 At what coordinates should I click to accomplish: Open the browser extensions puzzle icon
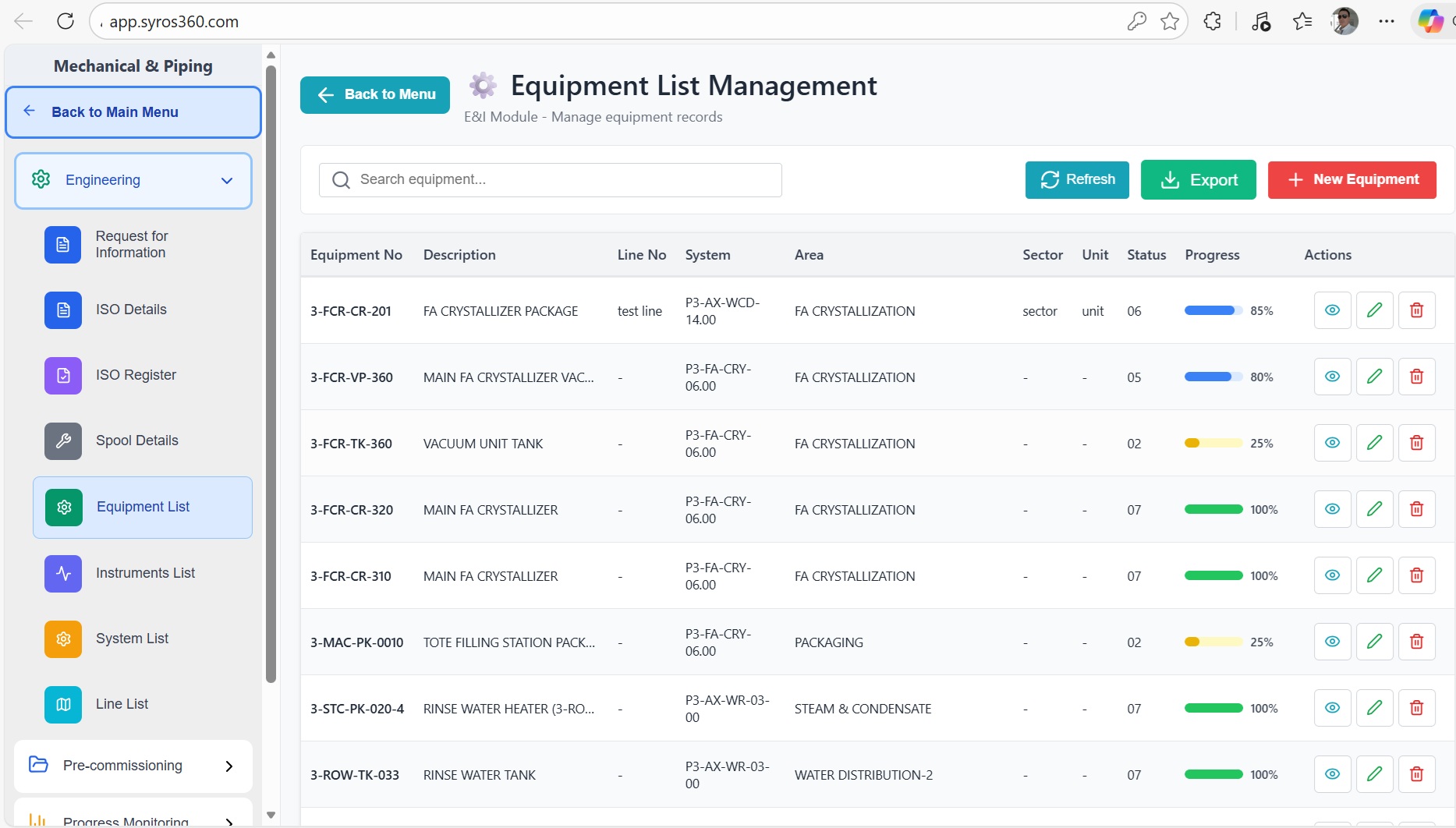click(1212, 22)
